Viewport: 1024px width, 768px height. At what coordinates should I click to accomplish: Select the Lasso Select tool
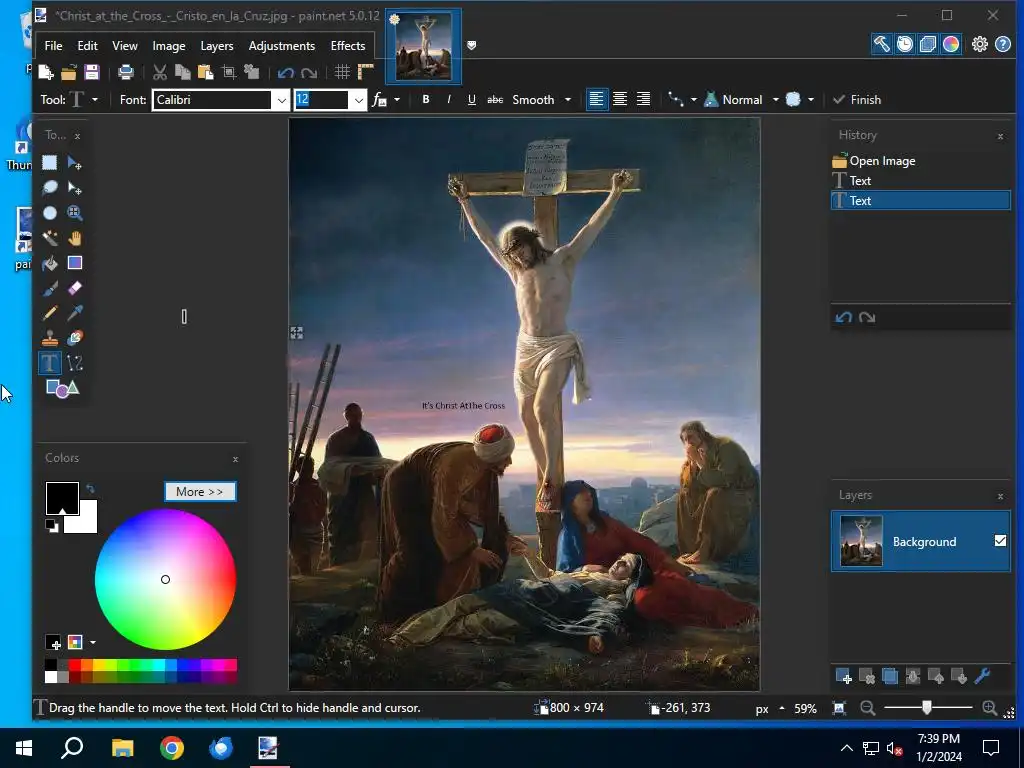point(50,188)
